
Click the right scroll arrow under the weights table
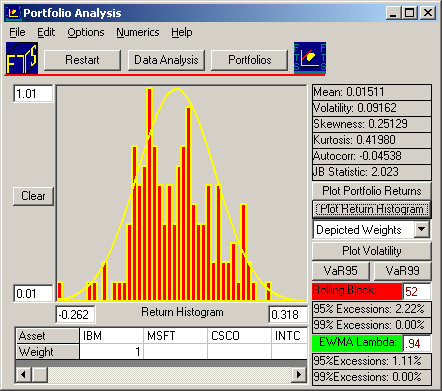299,375
